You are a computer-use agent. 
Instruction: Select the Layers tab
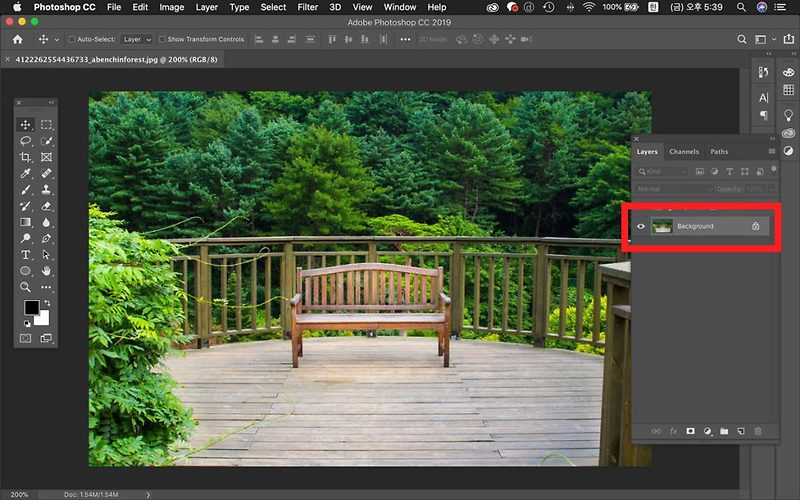(x=647, y=152)
